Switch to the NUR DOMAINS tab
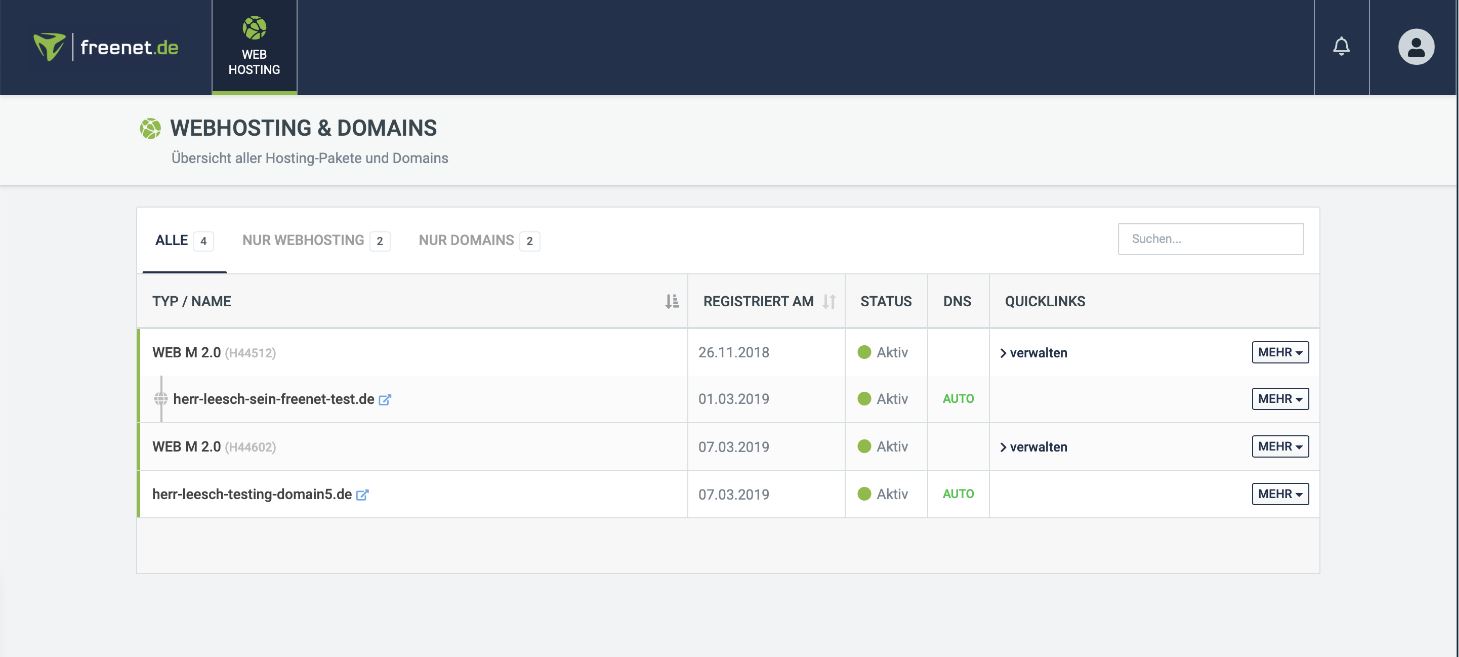 click(x=466, y=240)
